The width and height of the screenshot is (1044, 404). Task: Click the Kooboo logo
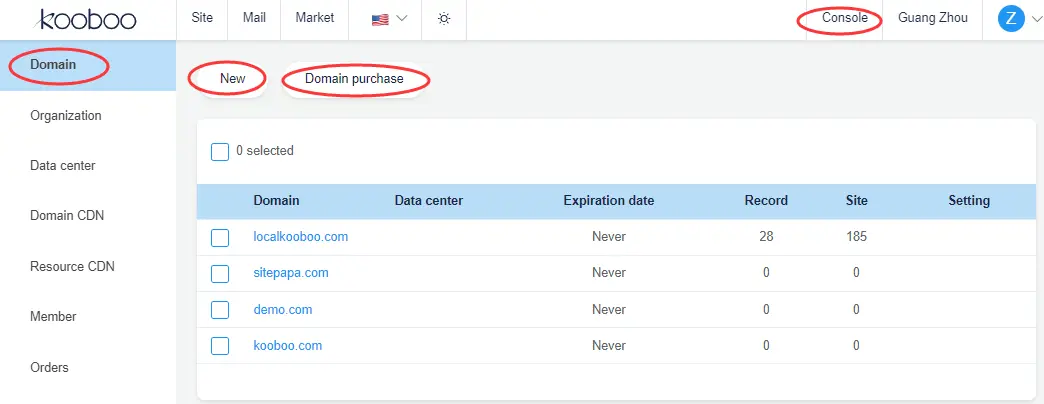coord(87,19)
